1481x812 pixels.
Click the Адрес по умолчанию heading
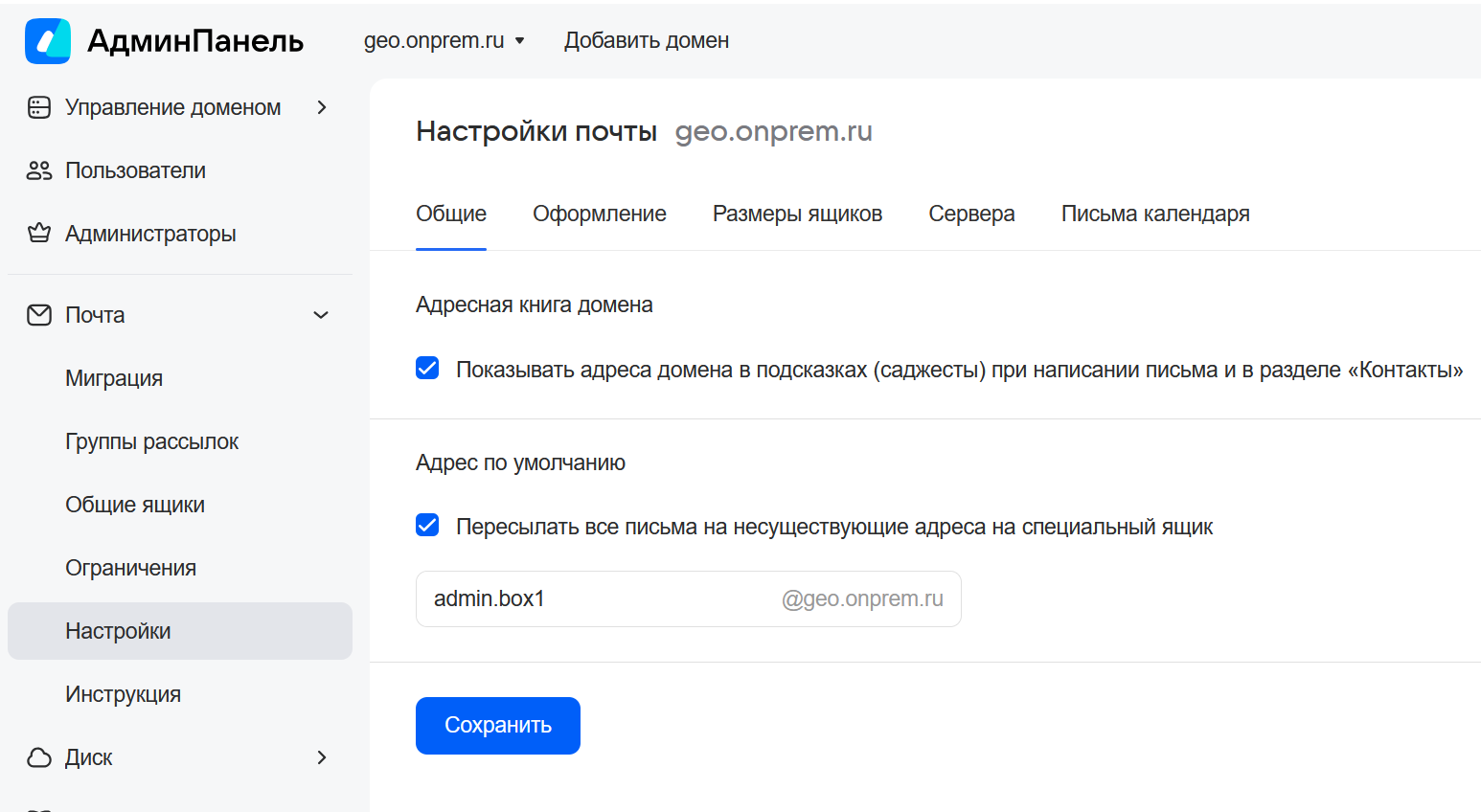pos(520,462)
